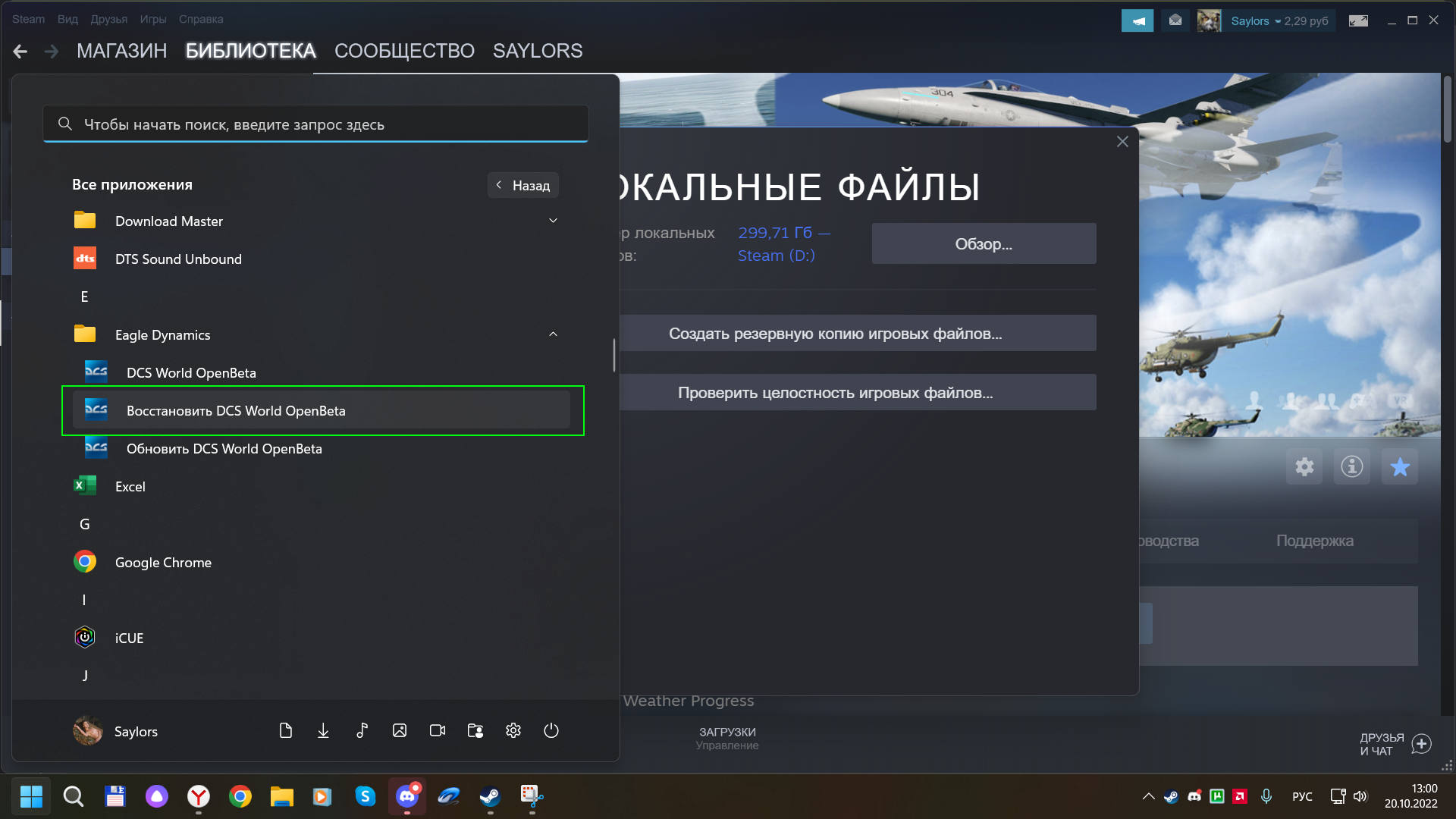Open game info icon
This screenshot has height=819, width=1456.
tap(1352, 466)
